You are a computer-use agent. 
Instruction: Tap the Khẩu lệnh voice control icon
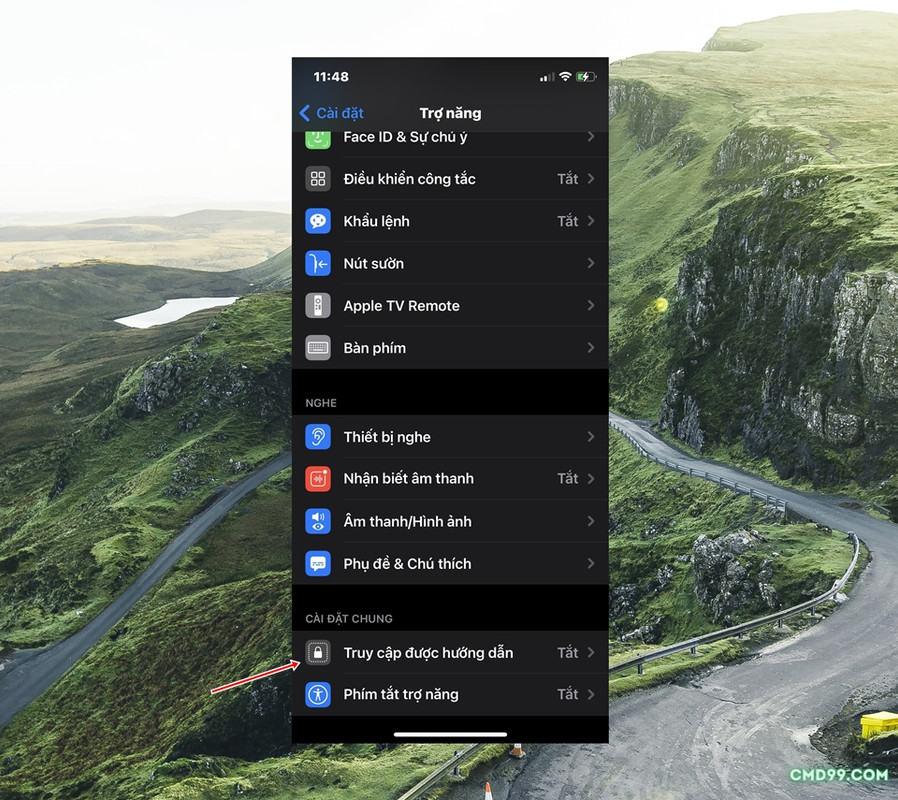(318, 221)
